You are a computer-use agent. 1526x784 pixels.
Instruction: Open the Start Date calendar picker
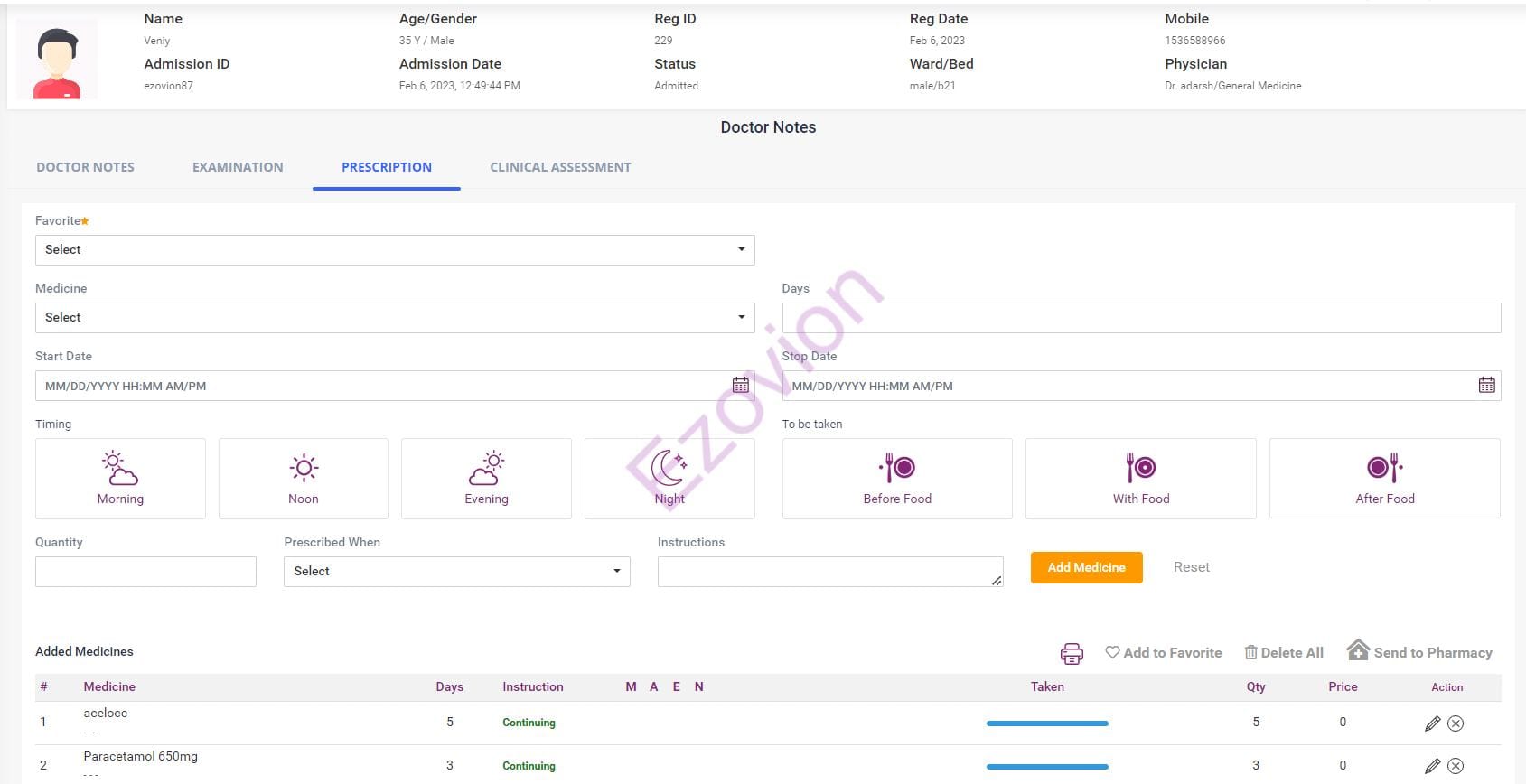(740, 386)
